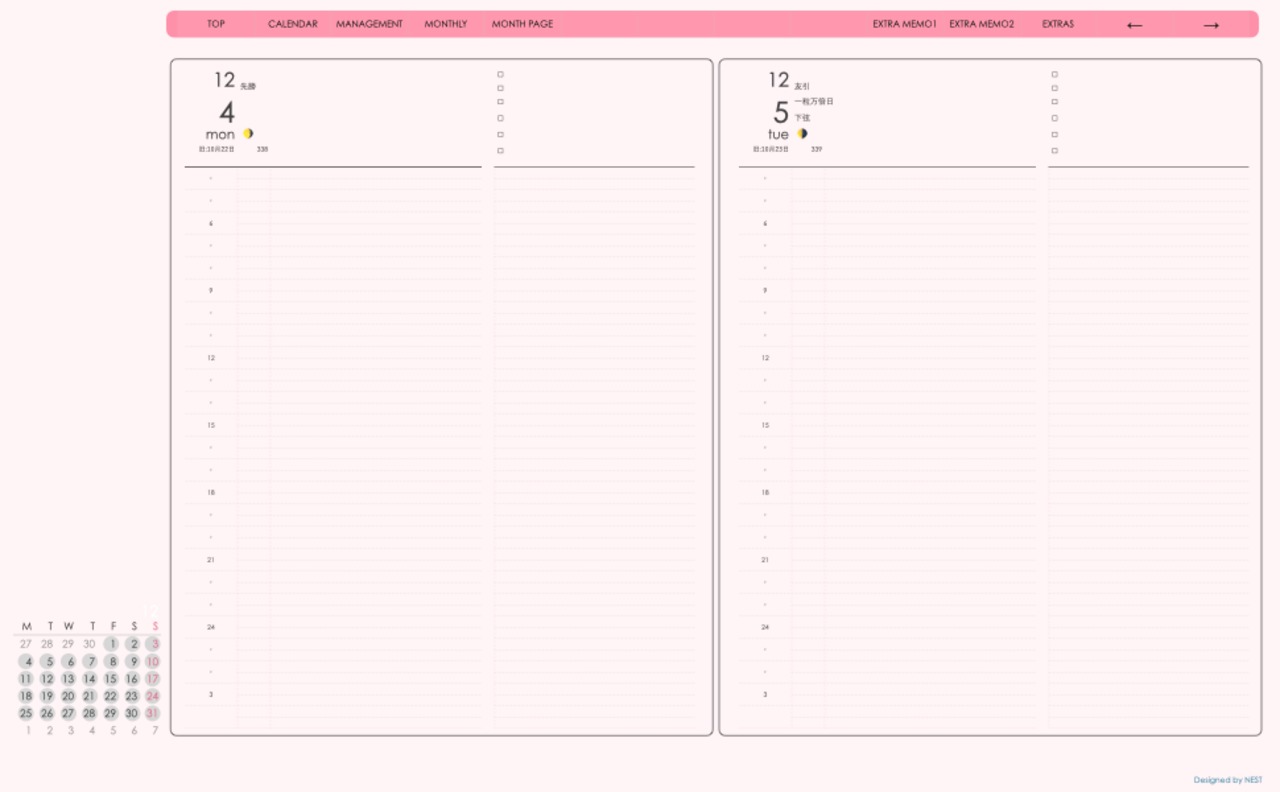
Task: Go to the next page with right arrow
Action: 1211,25
